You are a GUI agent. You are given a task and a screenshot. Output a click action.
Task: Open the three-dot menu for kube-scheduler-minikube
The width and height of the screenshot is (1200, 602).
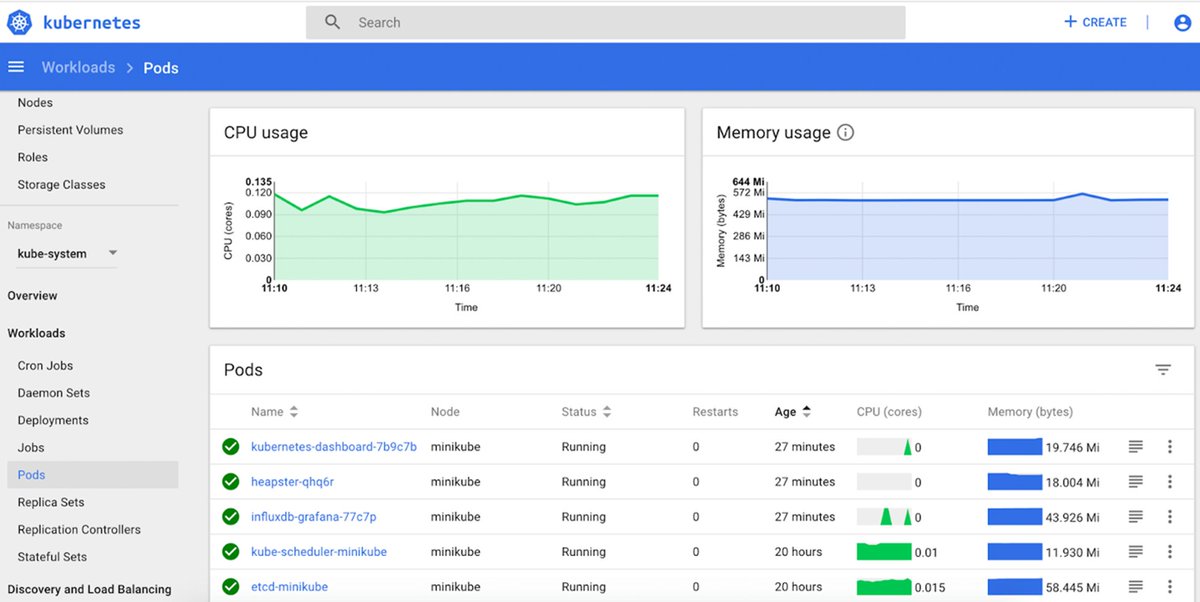coord(1170,552)
